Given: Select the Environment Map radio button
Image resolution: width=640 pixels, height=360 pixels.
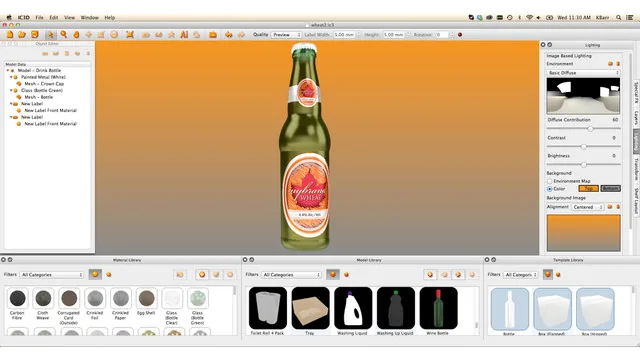Looking at the screenshot, I should (550, 181).
